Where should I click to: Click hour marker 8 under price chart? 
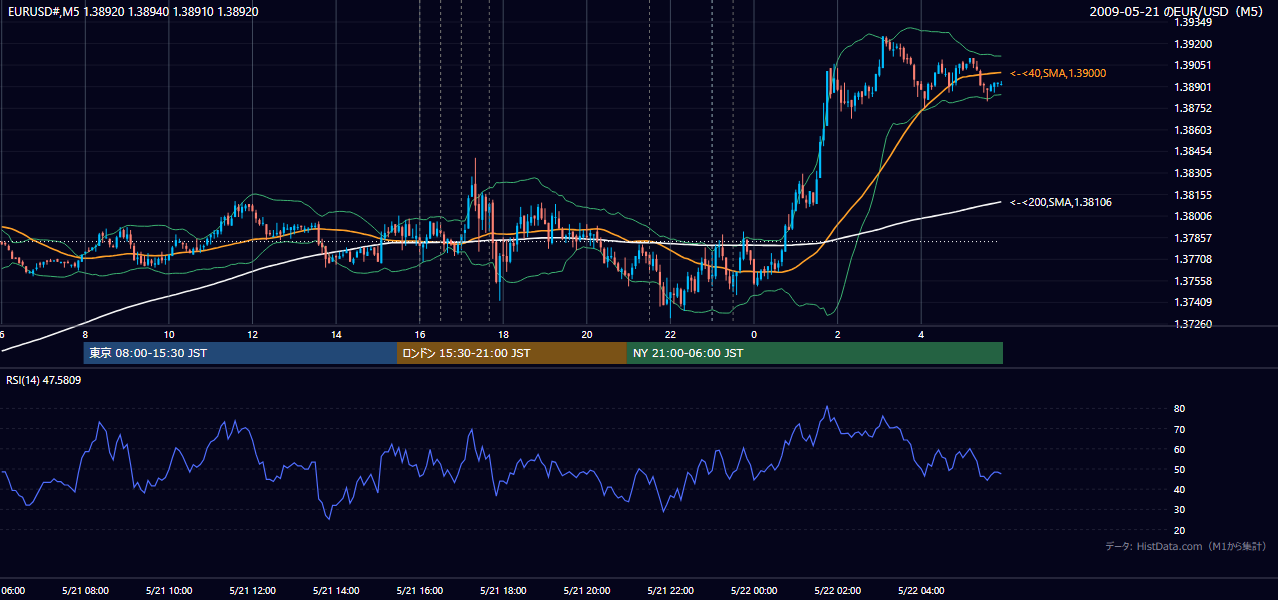click(85, 334)
